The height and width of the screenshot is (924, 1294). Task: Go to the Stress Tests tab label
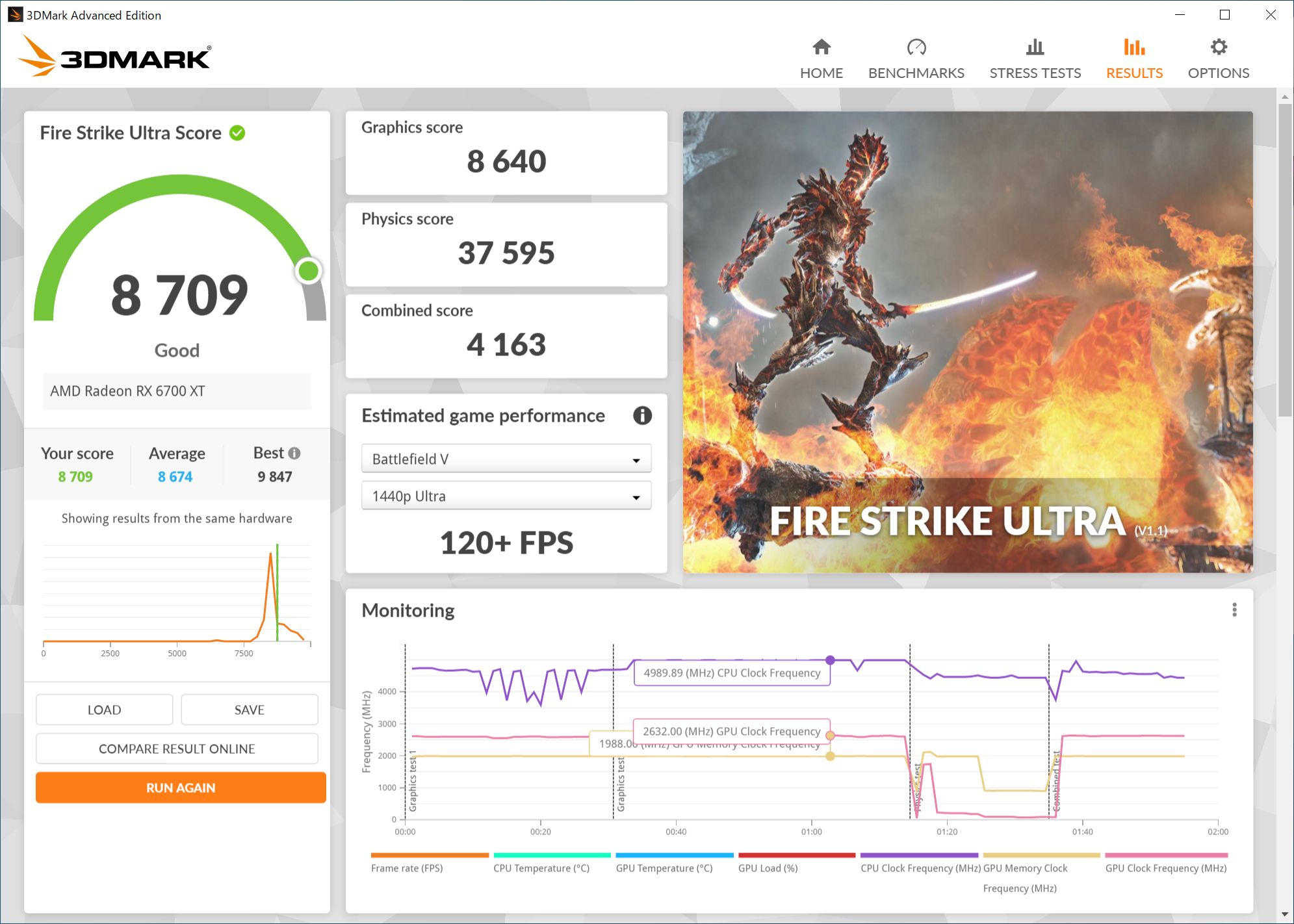click(1035, 73)
